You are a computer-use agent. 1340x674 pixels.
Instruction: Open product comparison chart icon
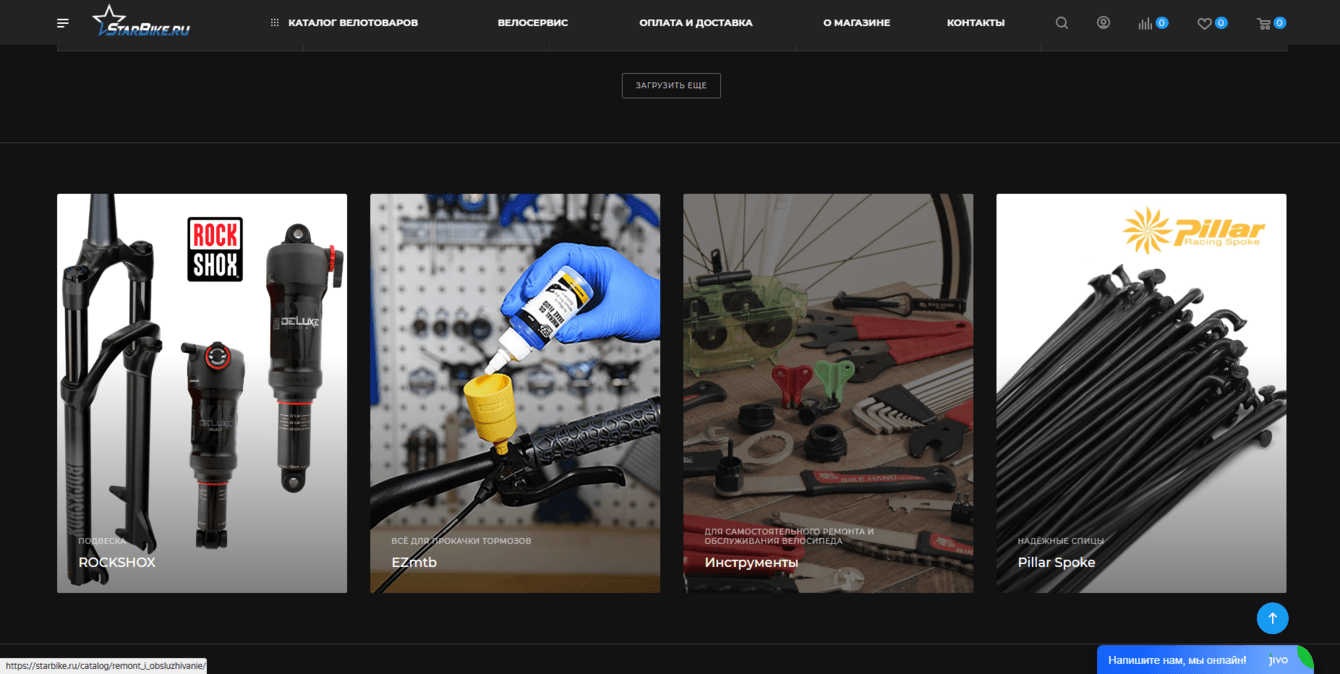click(1145, 23)
